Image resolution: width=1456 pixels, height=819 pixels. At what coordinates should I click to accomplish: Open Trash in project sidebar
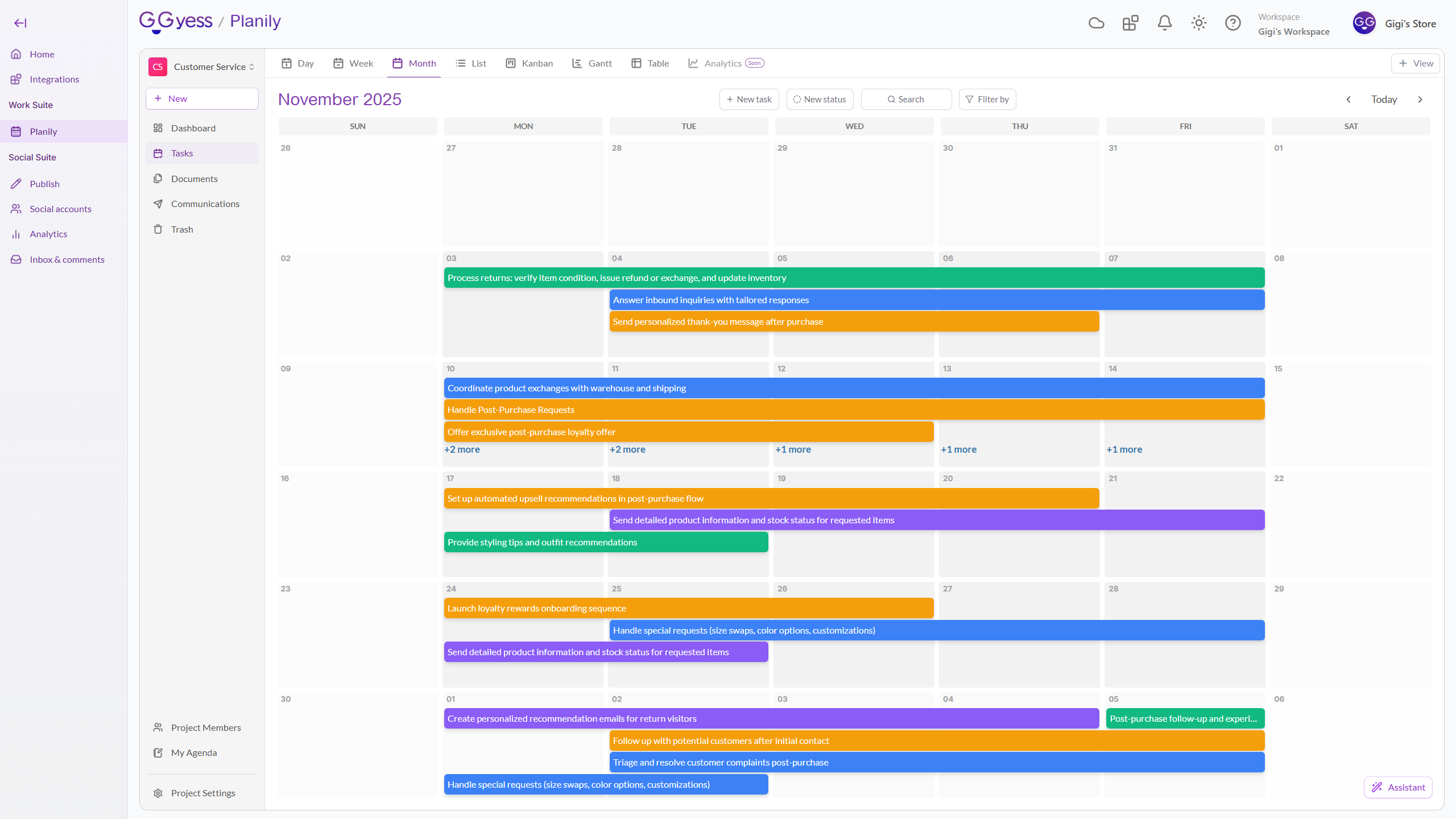pyautogui.click(x=182, y=229)
